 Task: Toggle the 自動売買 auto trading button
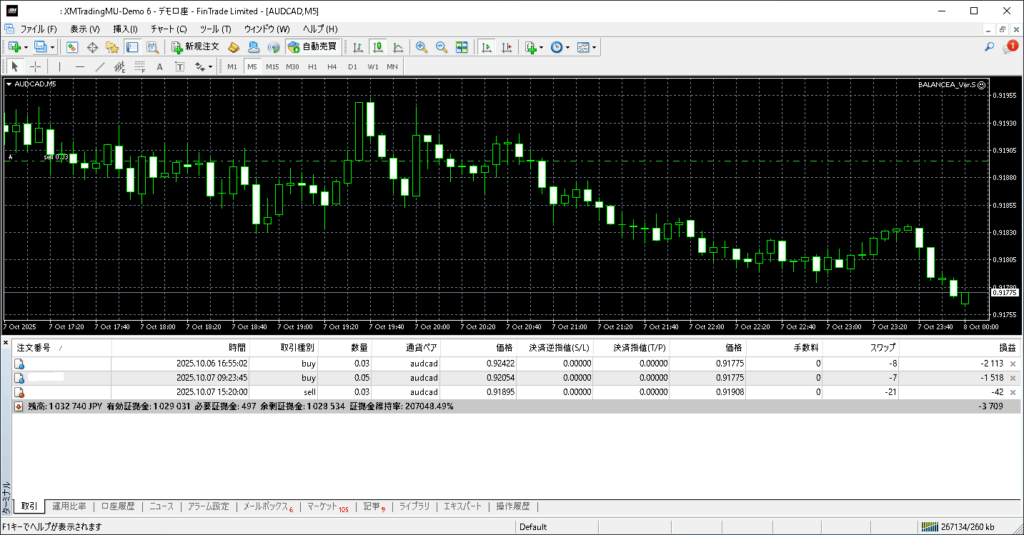point(312,47)
